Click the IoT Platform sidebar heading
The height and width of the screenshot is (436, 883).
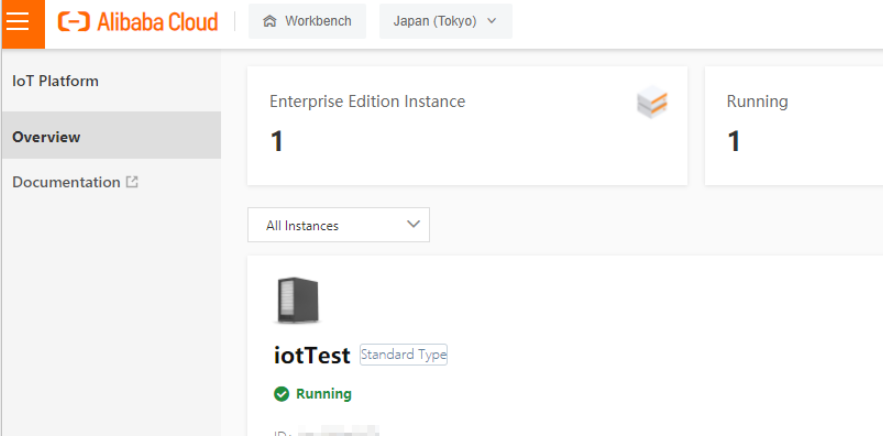point(55,81)
